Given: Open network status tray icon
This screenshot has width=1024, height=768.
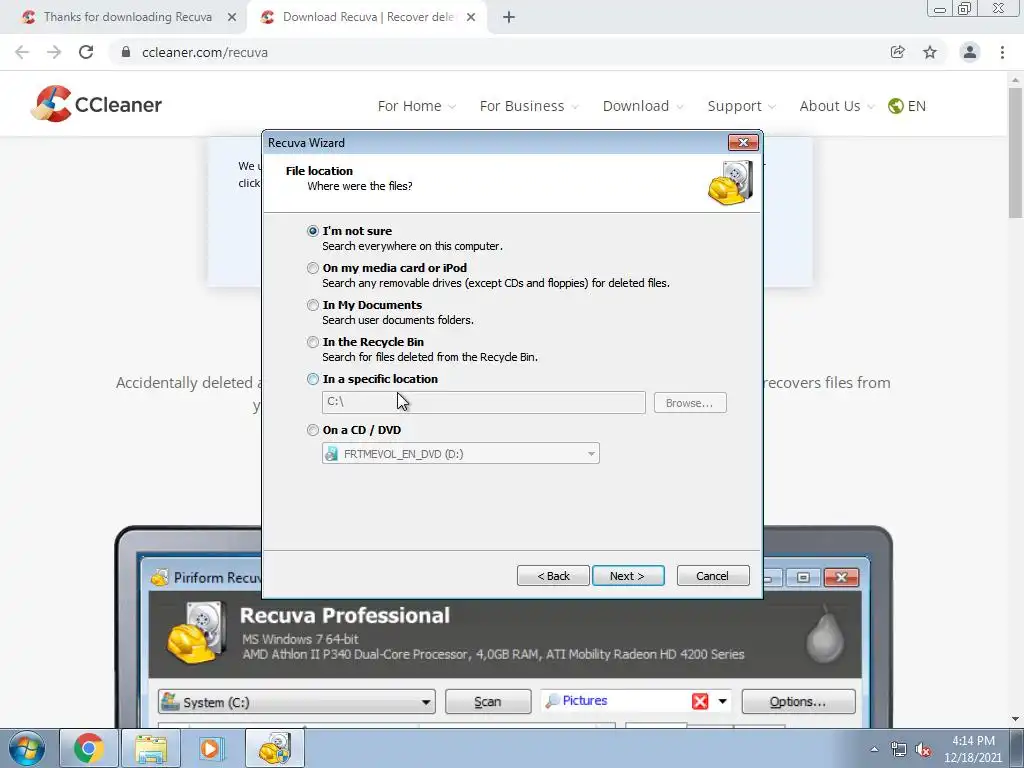Looking at the screenshot, I should [x=899, y=750].
